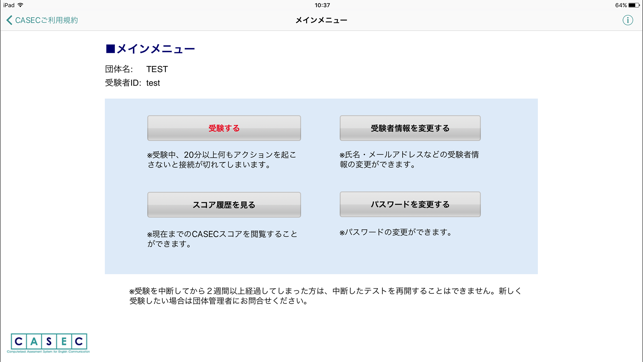Screen dimensions: 643x362
Task: Start the test with 受験する button
Action: (x=224, y=128)
